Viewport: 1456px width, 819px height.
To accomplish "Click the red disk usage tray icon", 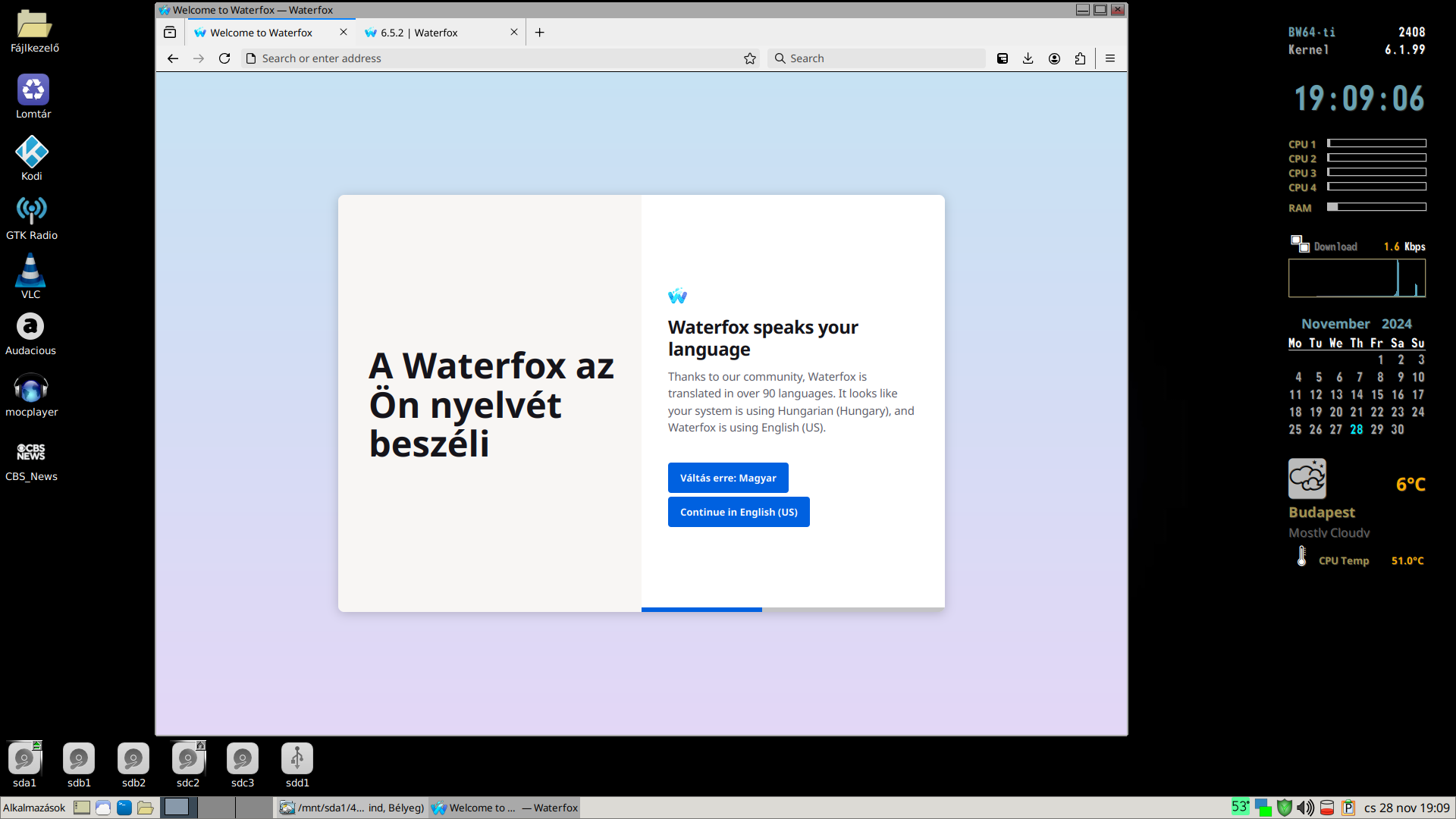I will 1327,808.
